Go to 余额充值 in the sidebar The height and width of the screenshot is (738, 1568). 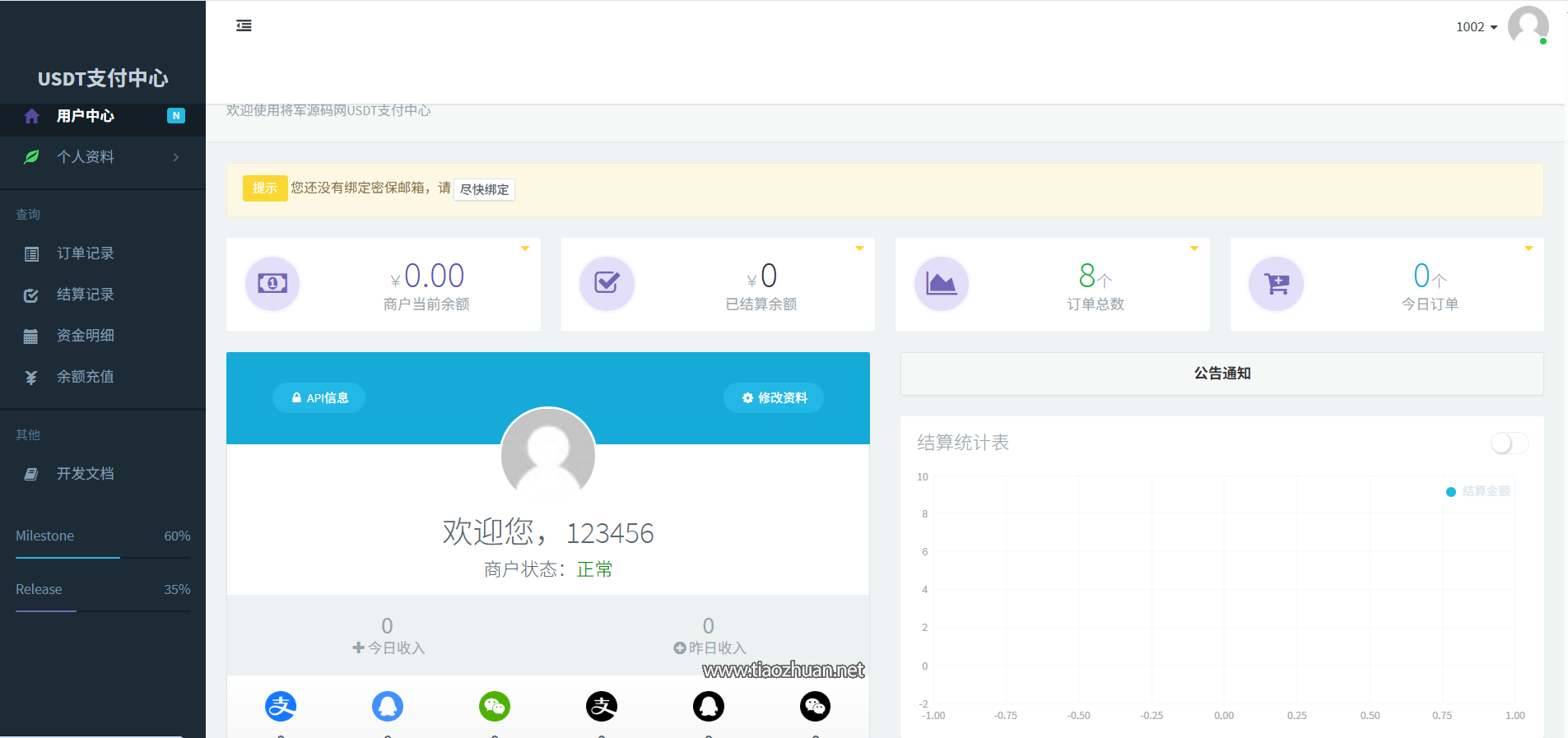pos(85,377)
